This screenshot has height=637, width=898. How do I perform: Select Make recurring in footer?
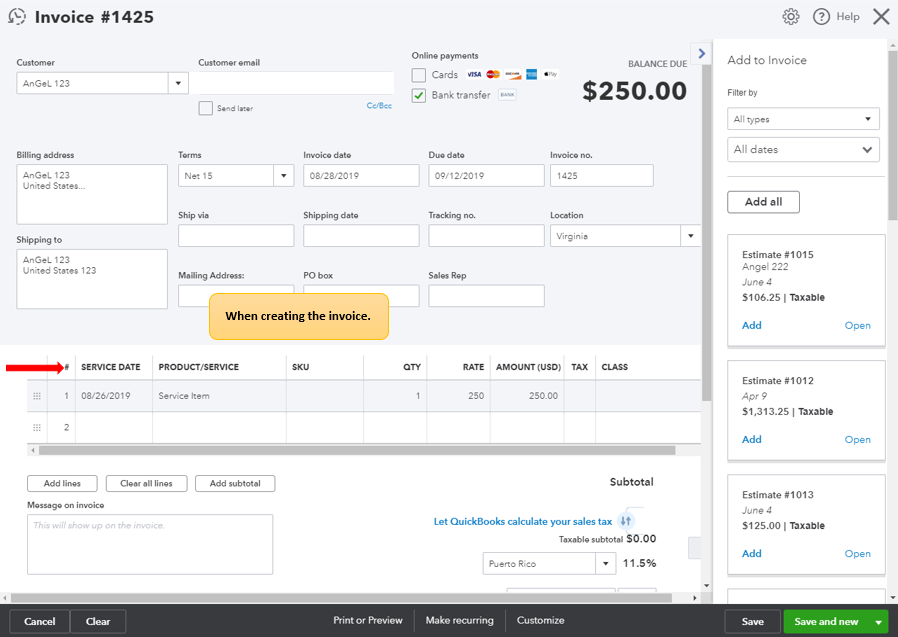coord(459,620)
